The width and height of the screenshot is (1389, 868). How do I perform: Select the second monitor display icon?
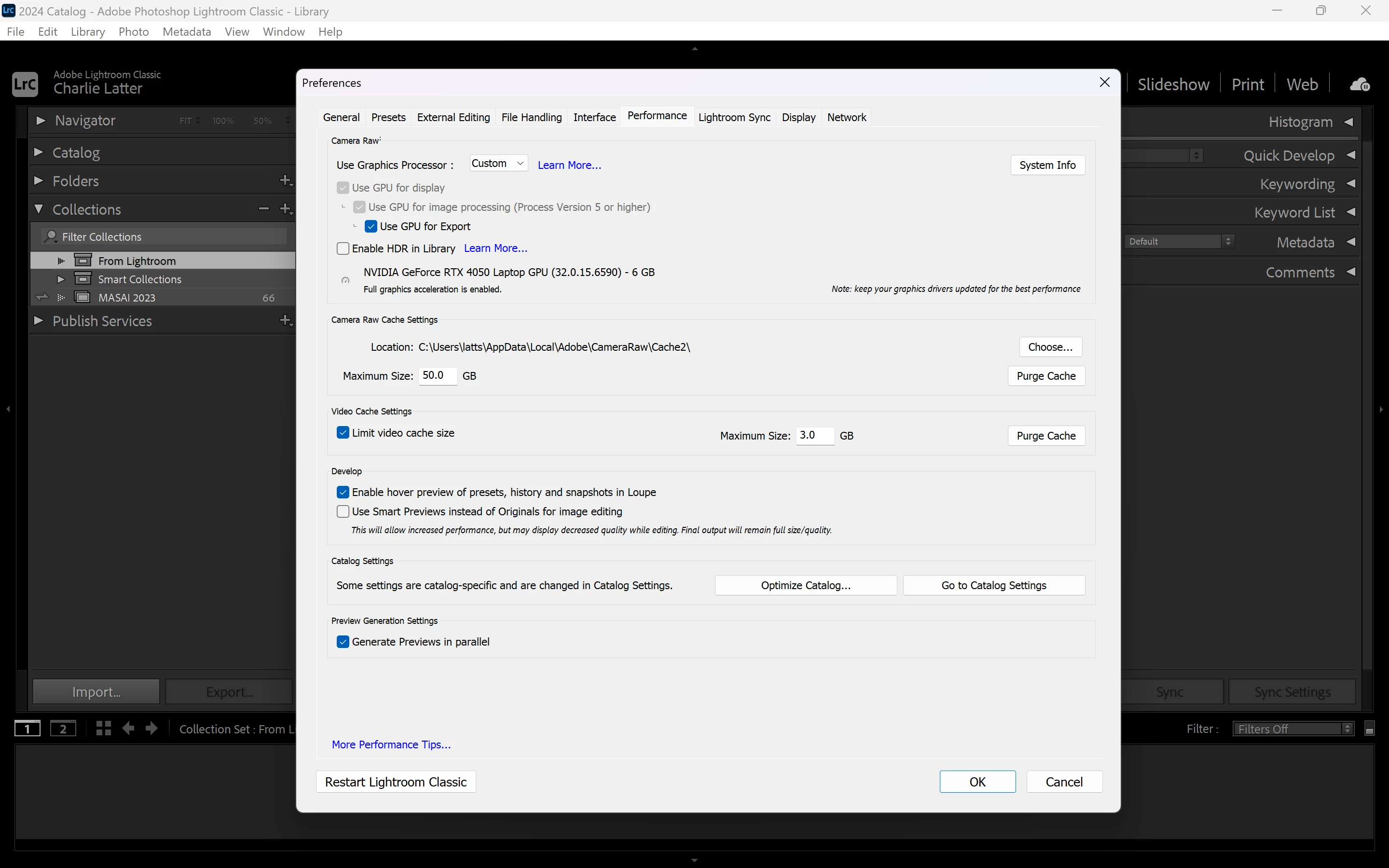(63, 729)
